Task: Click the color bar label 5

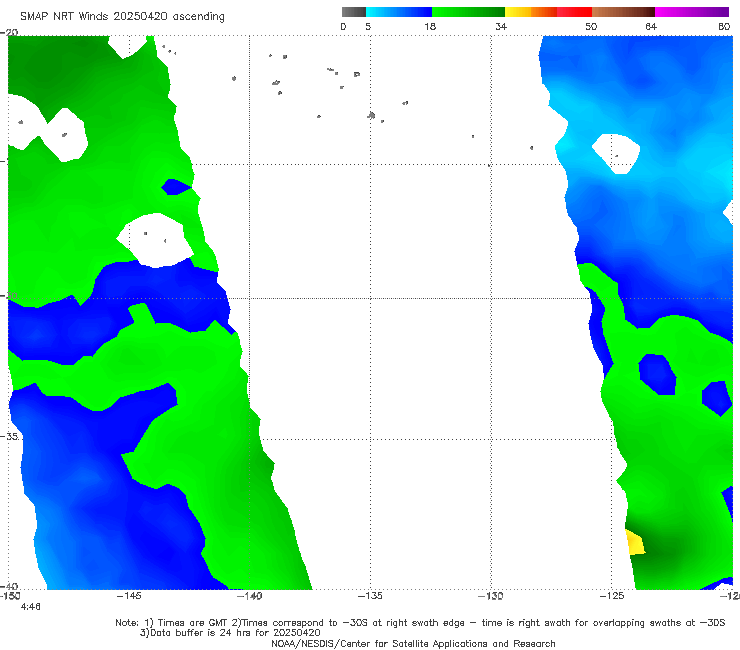Action: (368, 26)
